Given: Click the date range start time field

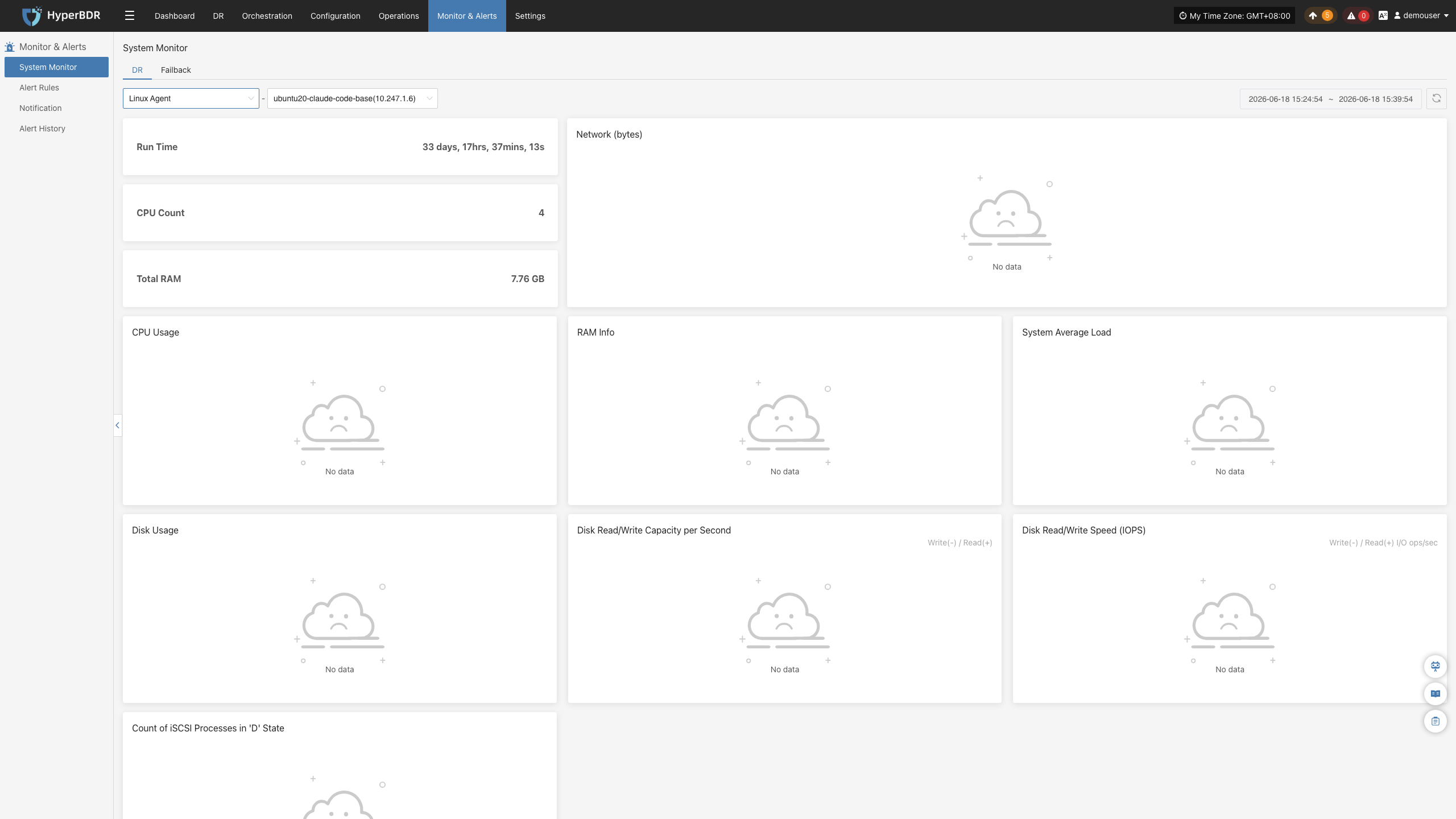Looking at the screenshot, I should coord(1285,99).
